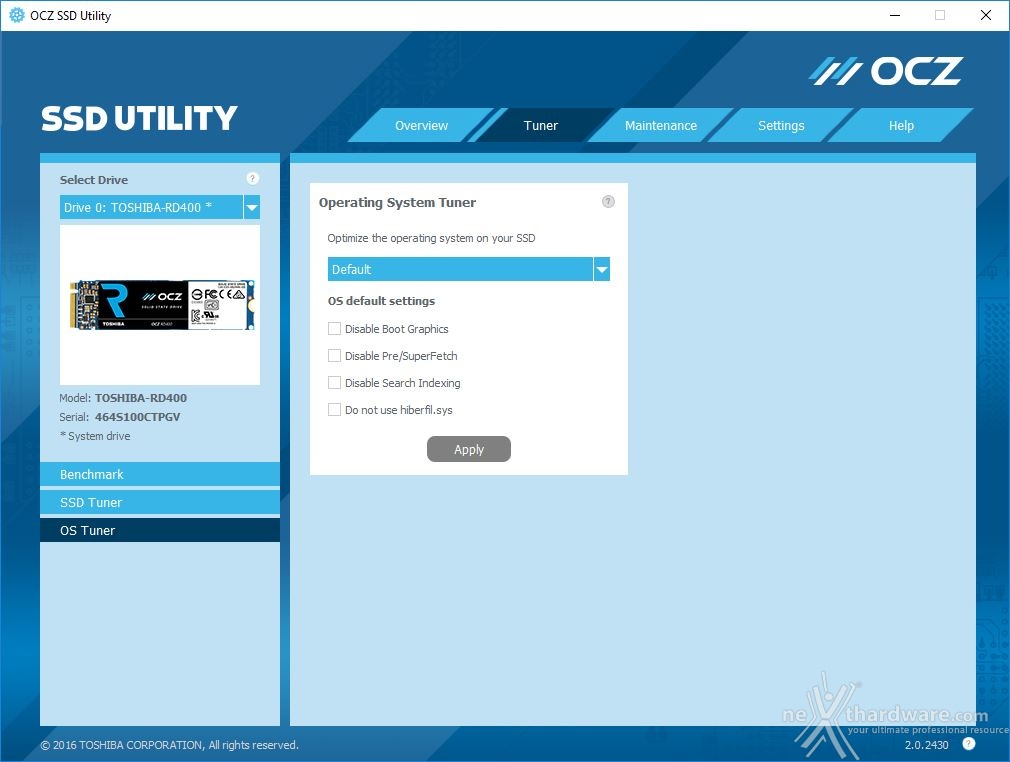Click the Select Drive label
Image resolution: width=1010 pixels, height=762 pixels.
(94, 180)
